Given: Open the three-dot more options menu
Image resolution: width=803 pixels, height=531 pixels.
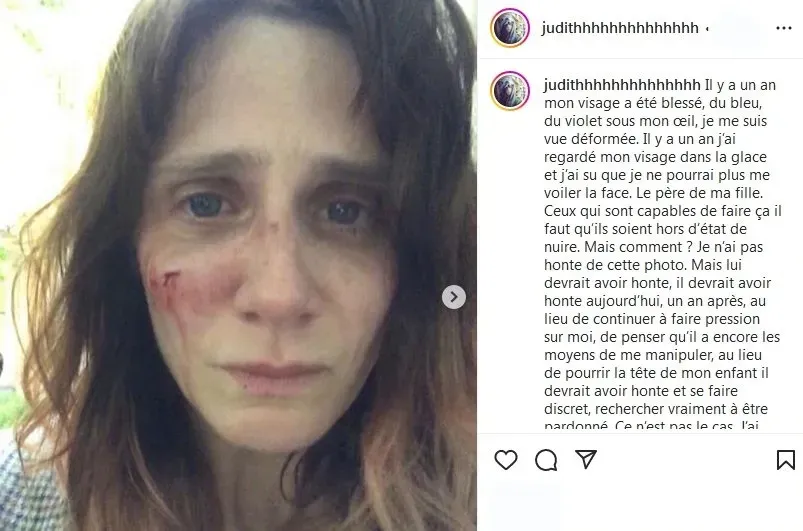Looking at the screenshot, I should [x=784, y=28].
